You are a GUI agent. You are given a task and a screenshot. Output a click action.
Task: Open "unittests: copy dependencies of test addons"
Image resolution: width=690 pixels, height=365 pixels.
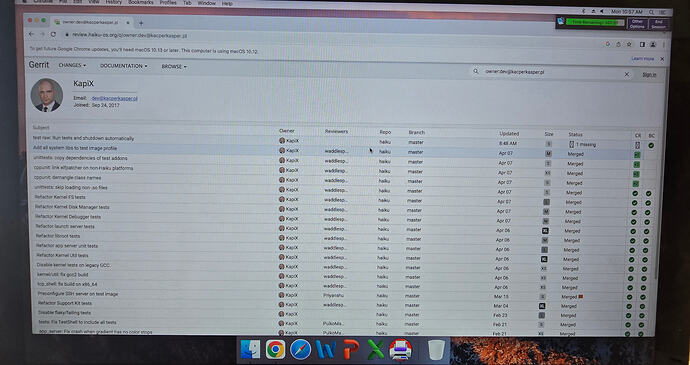tap(81, 158)
